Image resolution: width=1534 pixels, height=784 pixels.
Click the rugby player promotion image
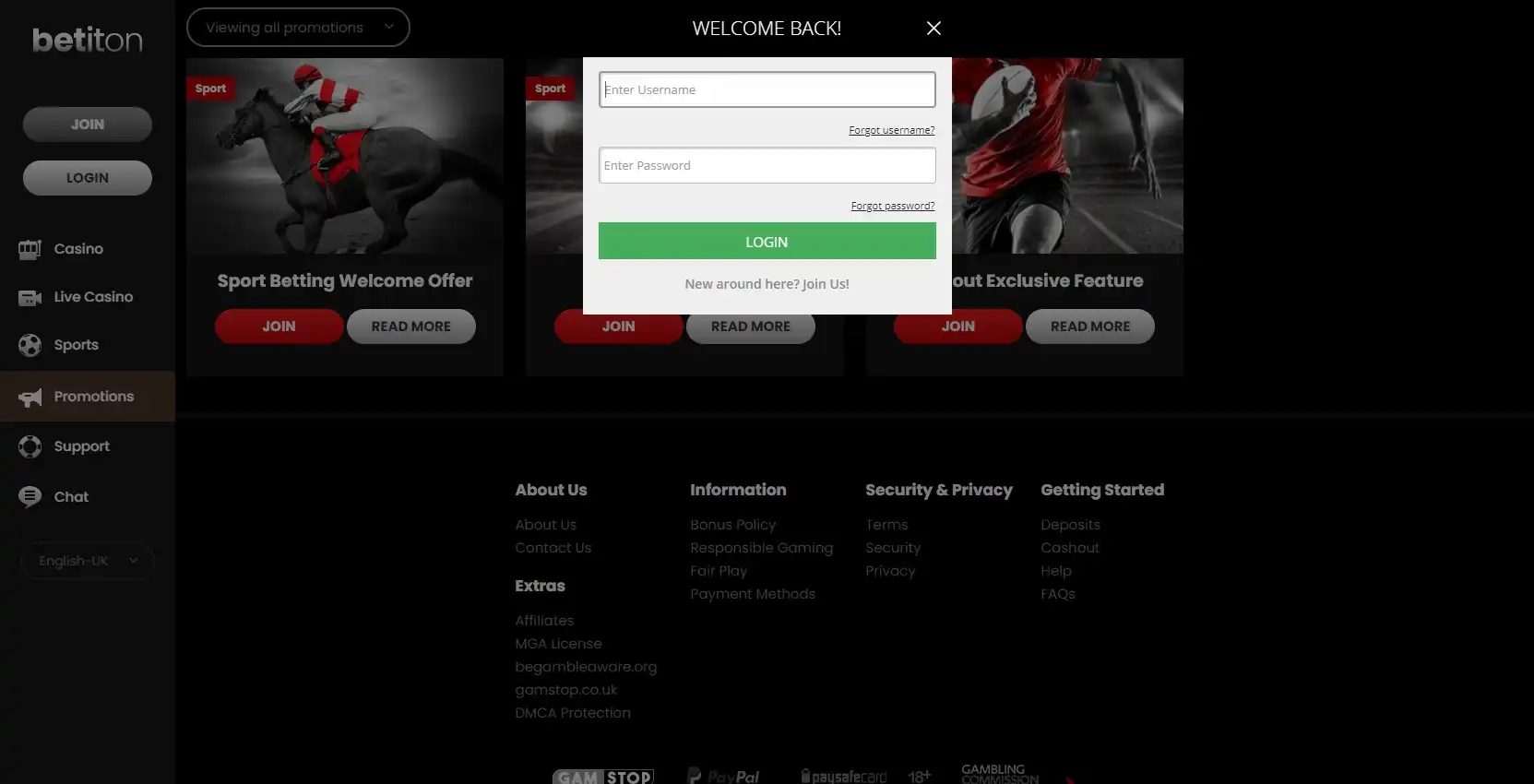[x=1067, y=156]
